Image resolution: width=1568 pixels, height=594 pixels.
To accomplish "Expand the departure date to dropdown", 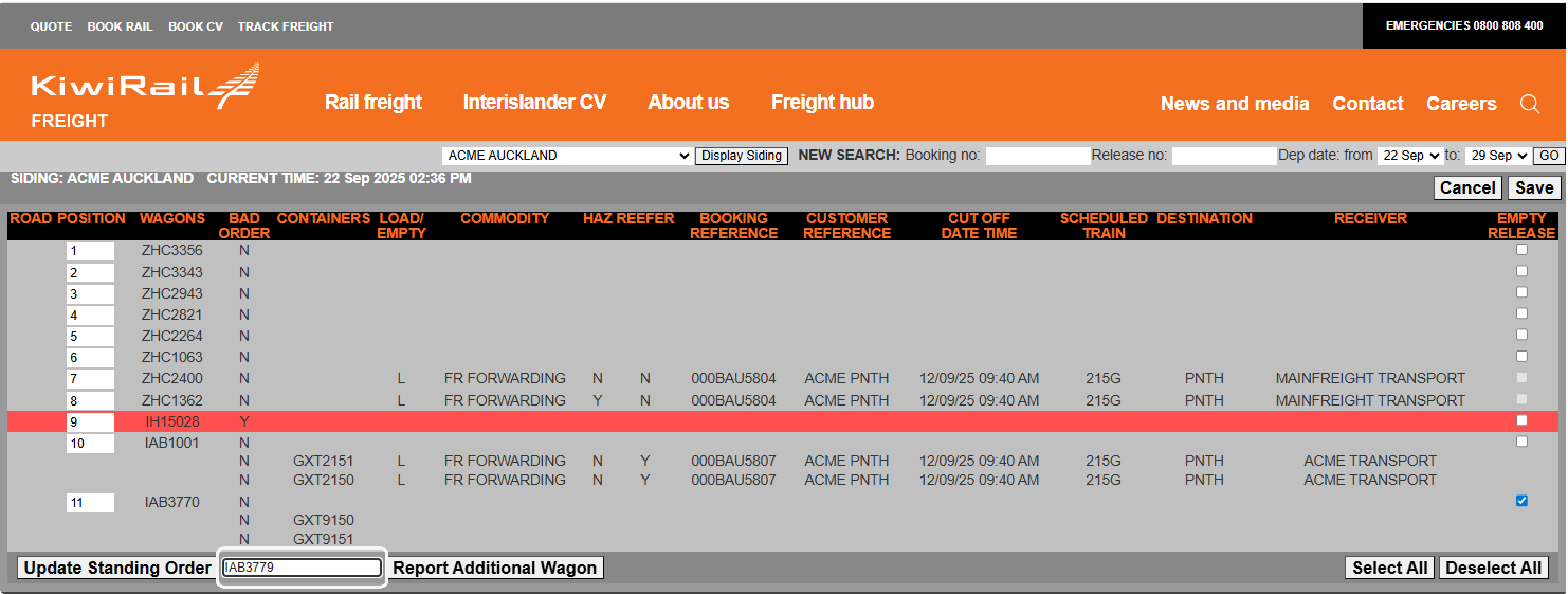I will coord(1499,155).
